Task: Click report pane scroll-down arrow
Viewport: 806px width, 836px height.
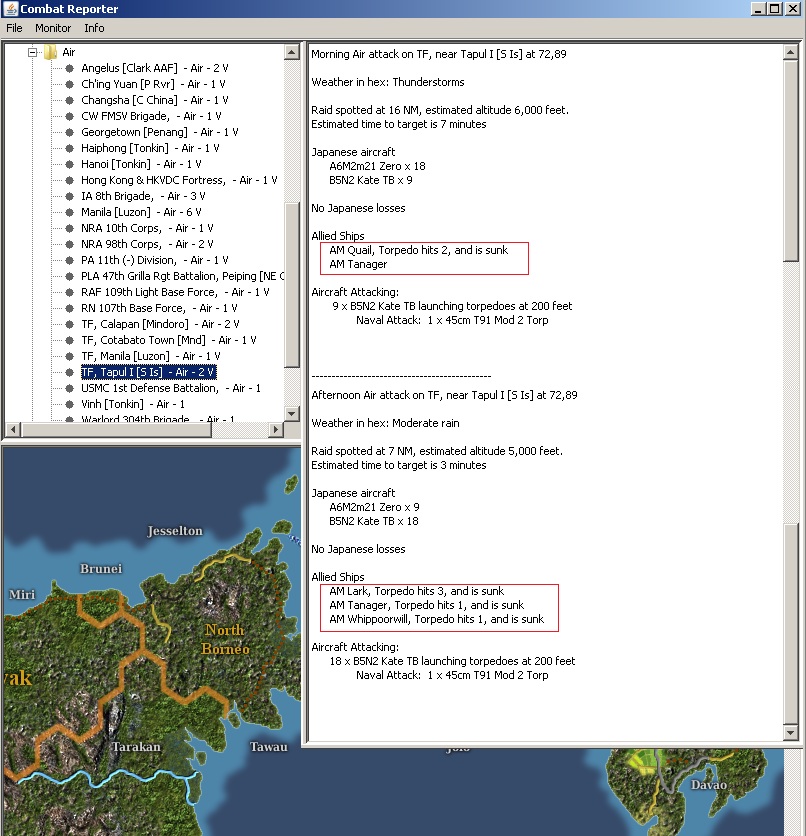Action: tap(791, 733)
